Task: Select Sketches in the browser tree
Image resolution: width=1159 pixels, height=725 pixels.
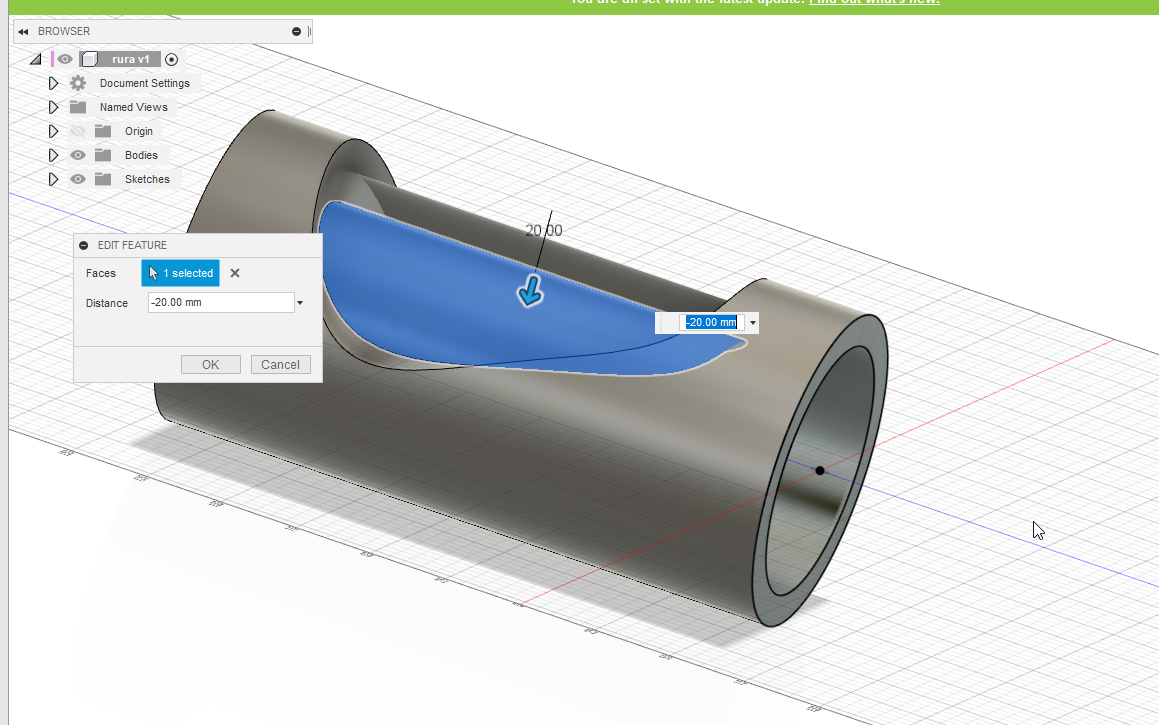Action: (x=147, y=180)
